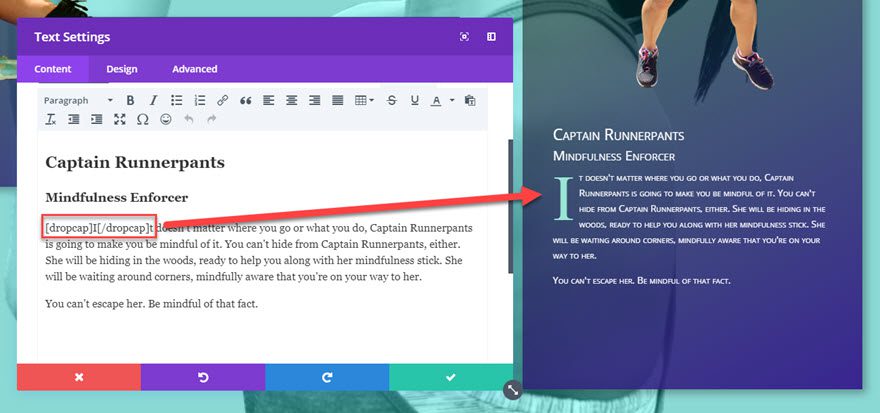Viewport: 880px width, 413px height.
Task: Underline the selected text
Action: 415,100
